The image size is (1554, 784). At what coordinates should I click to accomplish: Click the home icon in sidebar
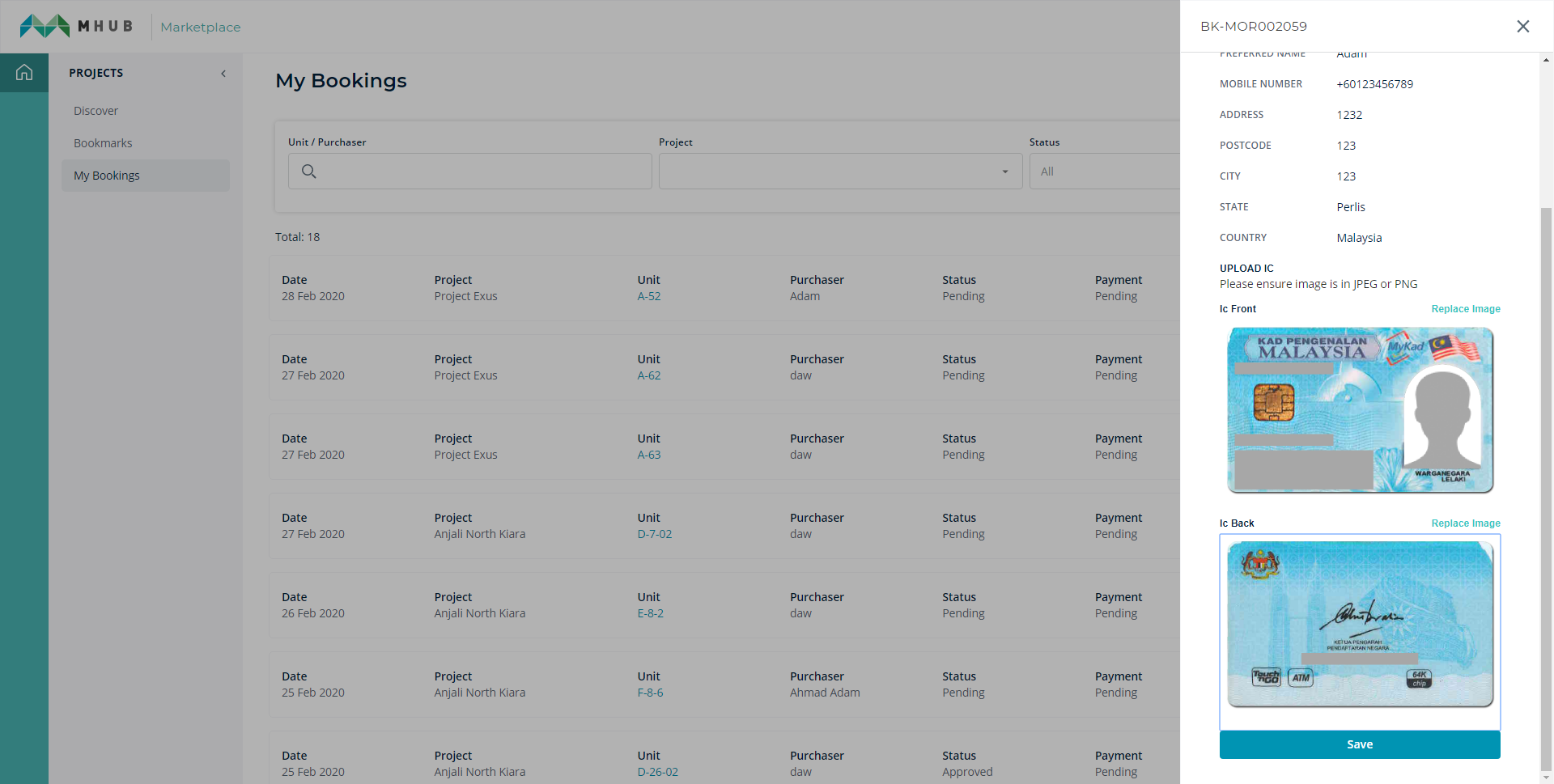point(24,73)
